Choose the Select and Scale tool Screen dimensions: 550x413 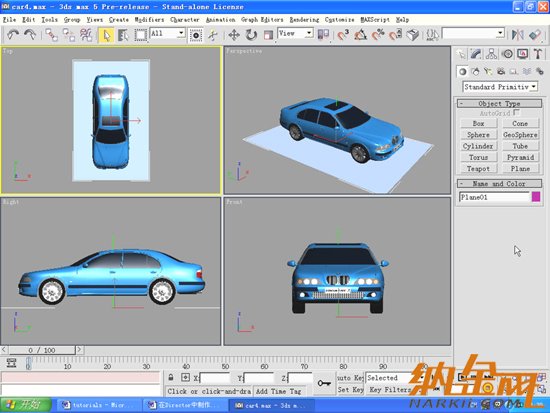pyautogui.click(x=268, y=35)
